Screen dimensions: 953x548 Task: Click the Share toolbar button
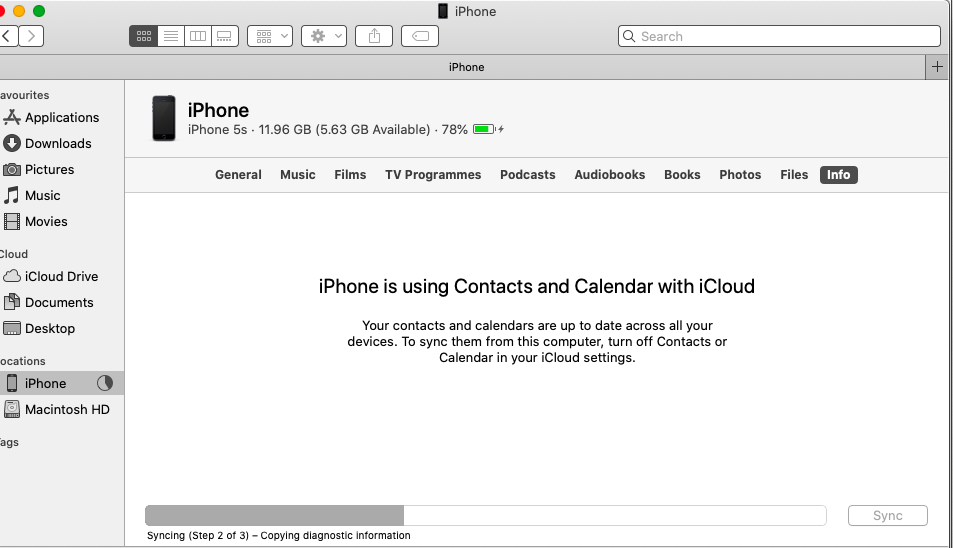pos(374,36)
